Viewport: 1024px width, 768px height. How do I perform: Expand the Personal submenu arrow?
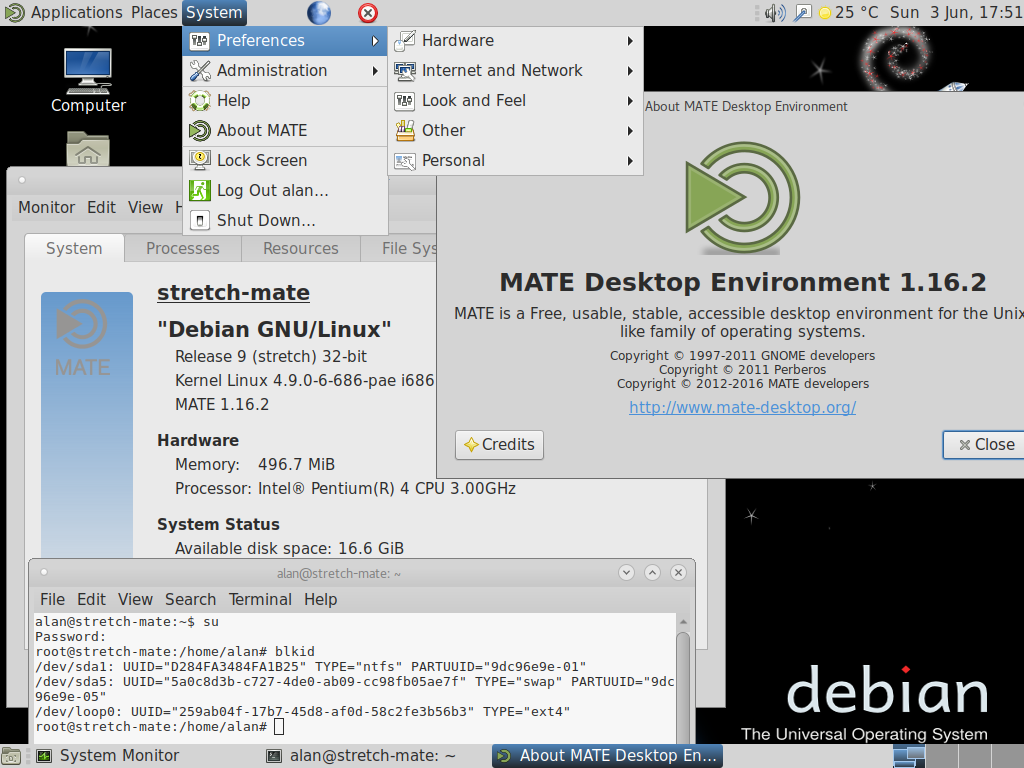tap(630, 161)
